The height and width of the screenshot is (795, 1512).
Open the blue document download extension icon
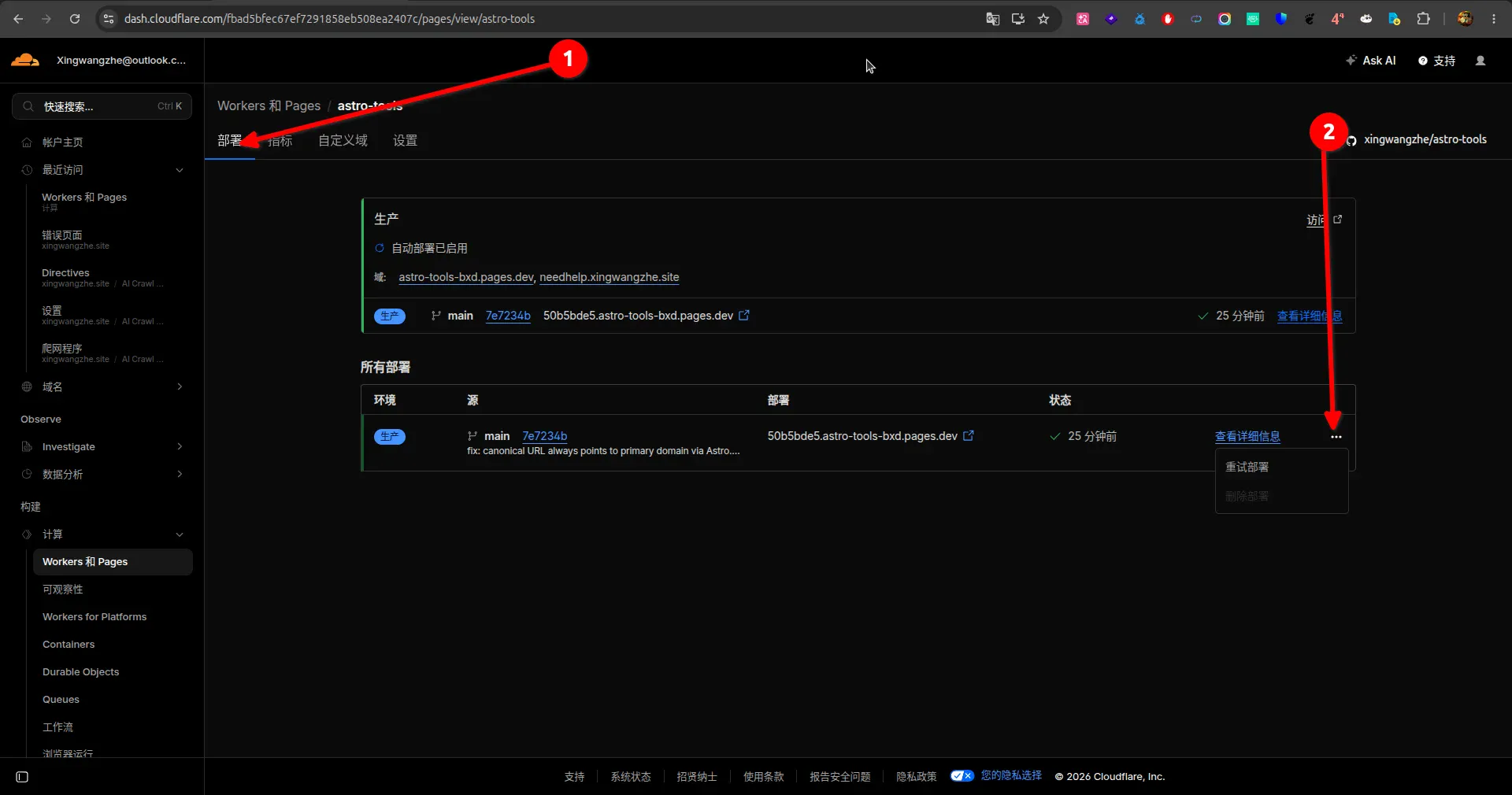click(1395, 19)
